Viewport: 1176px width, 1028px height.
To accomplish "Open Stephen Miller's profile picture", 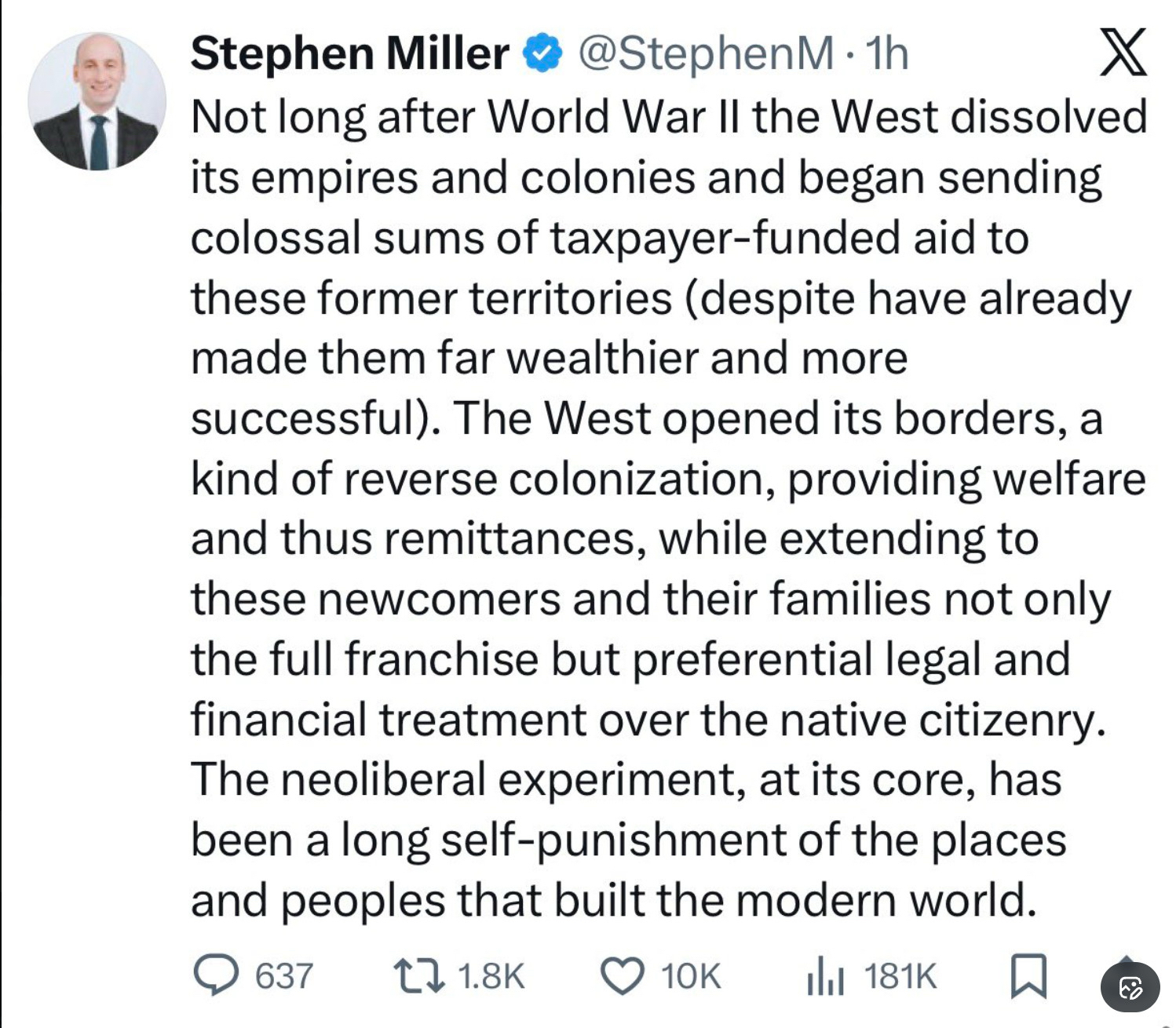I will tap(97, 101).
